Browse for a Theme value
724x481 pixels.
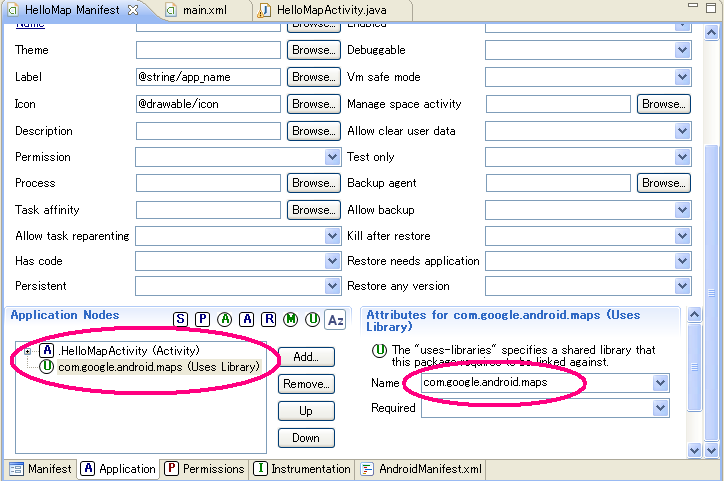[x=314, y=50]
